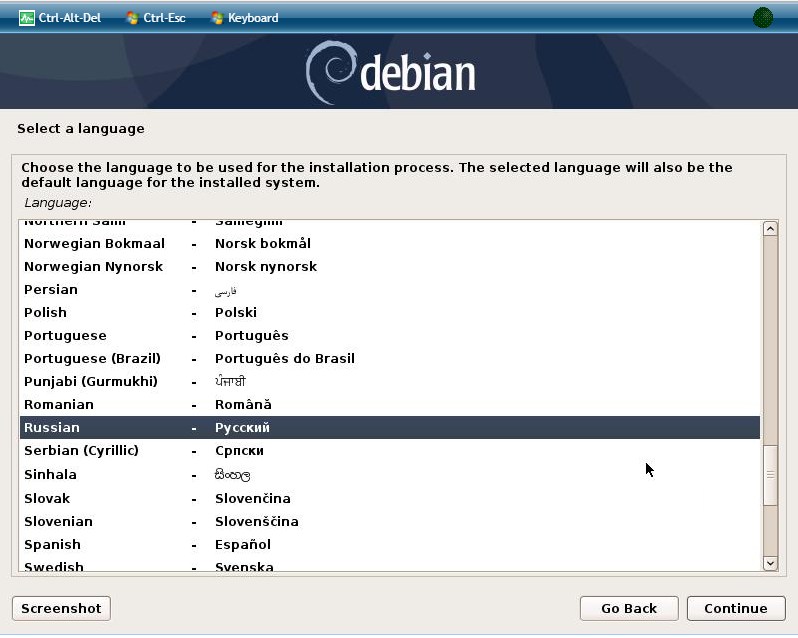This screenshot has width=798, height=638.
Task: Select Norwegian Bokmaal language row
Action: click(x=390, y=244)
